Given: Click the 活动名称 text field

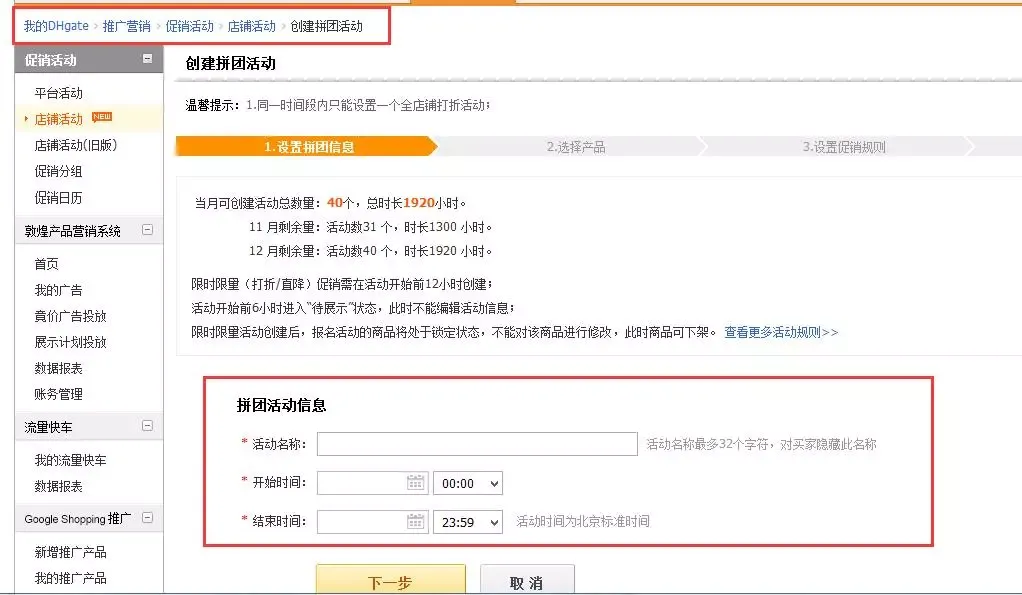Looking at the screenshot, I should point(477,444).
